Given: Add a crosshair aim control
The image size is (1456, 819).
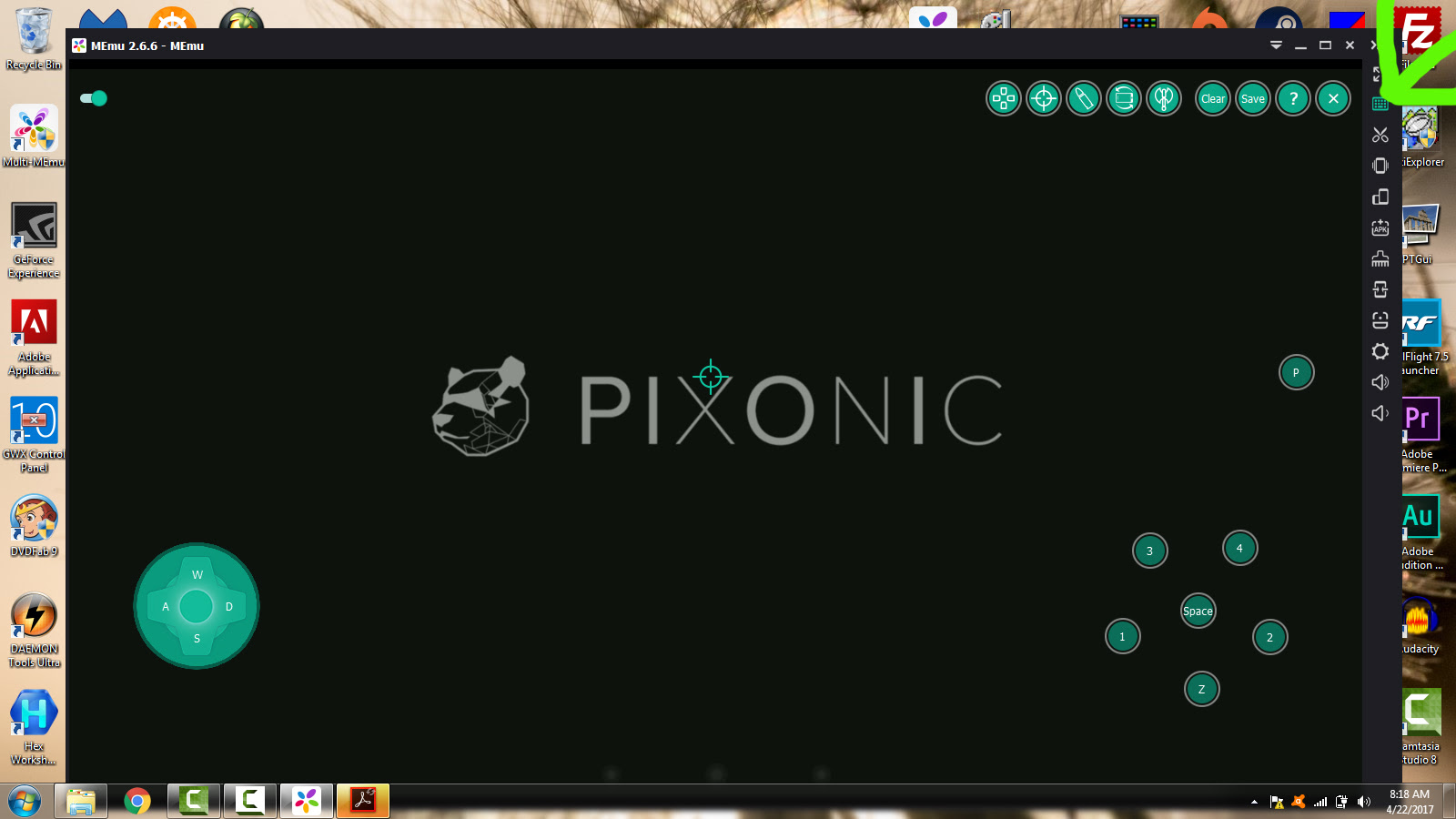Looking at the screenshot, I should [1044, 98].
